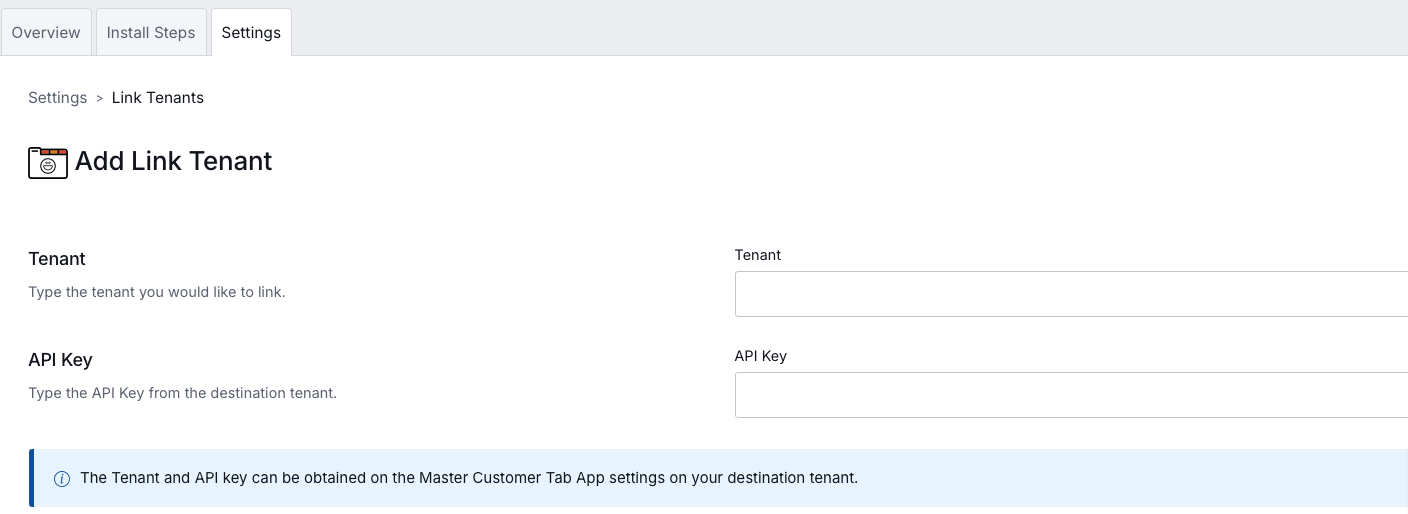Switch to the Install Steps tab
This screenshot has height=514, width=1408.
(x=151, y=32)
